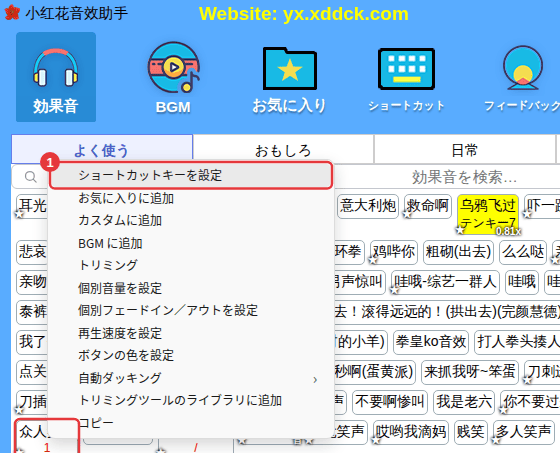Choose カスタムに追加 menu entry
Viewport: 560px width, 453px height.
pyautogui.click(x=191, y=220)
